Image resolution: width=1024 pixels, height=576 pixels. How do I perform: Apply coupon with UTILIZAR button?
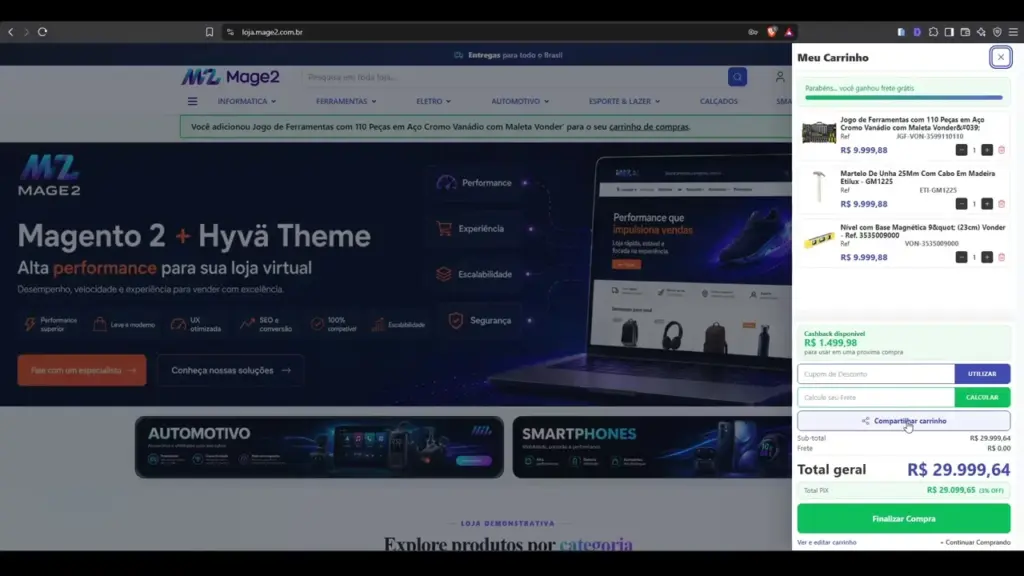[x=982, y=374]
